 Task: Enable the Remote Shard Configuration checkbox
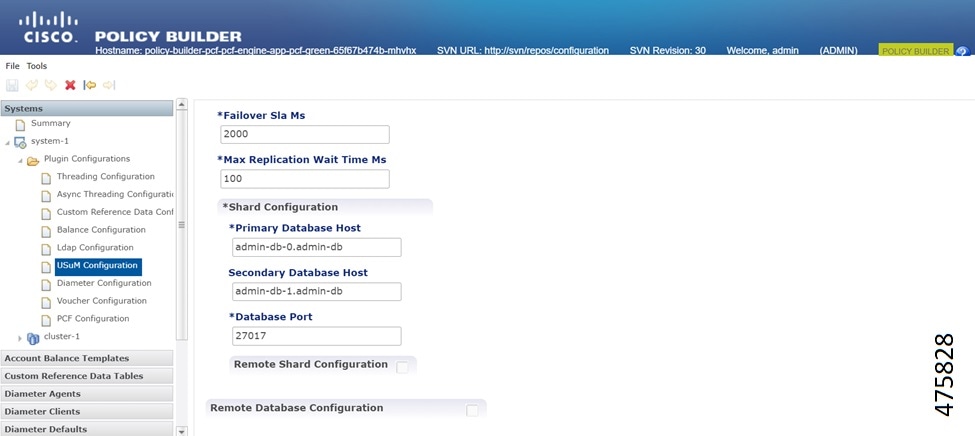tap(402, 367)
